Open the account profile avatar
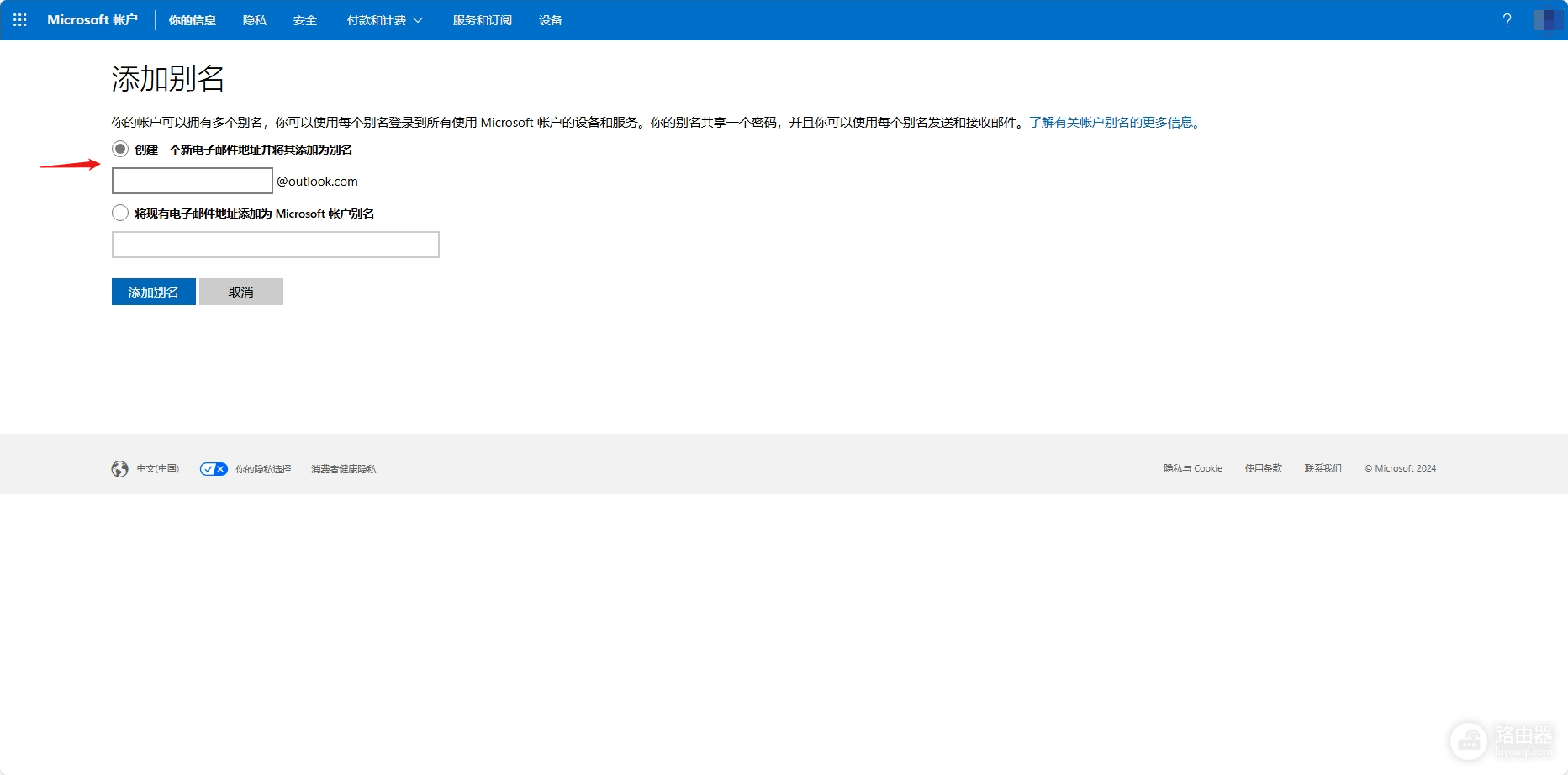Viewport: 1568px width, 775px height. [1548, 20]
